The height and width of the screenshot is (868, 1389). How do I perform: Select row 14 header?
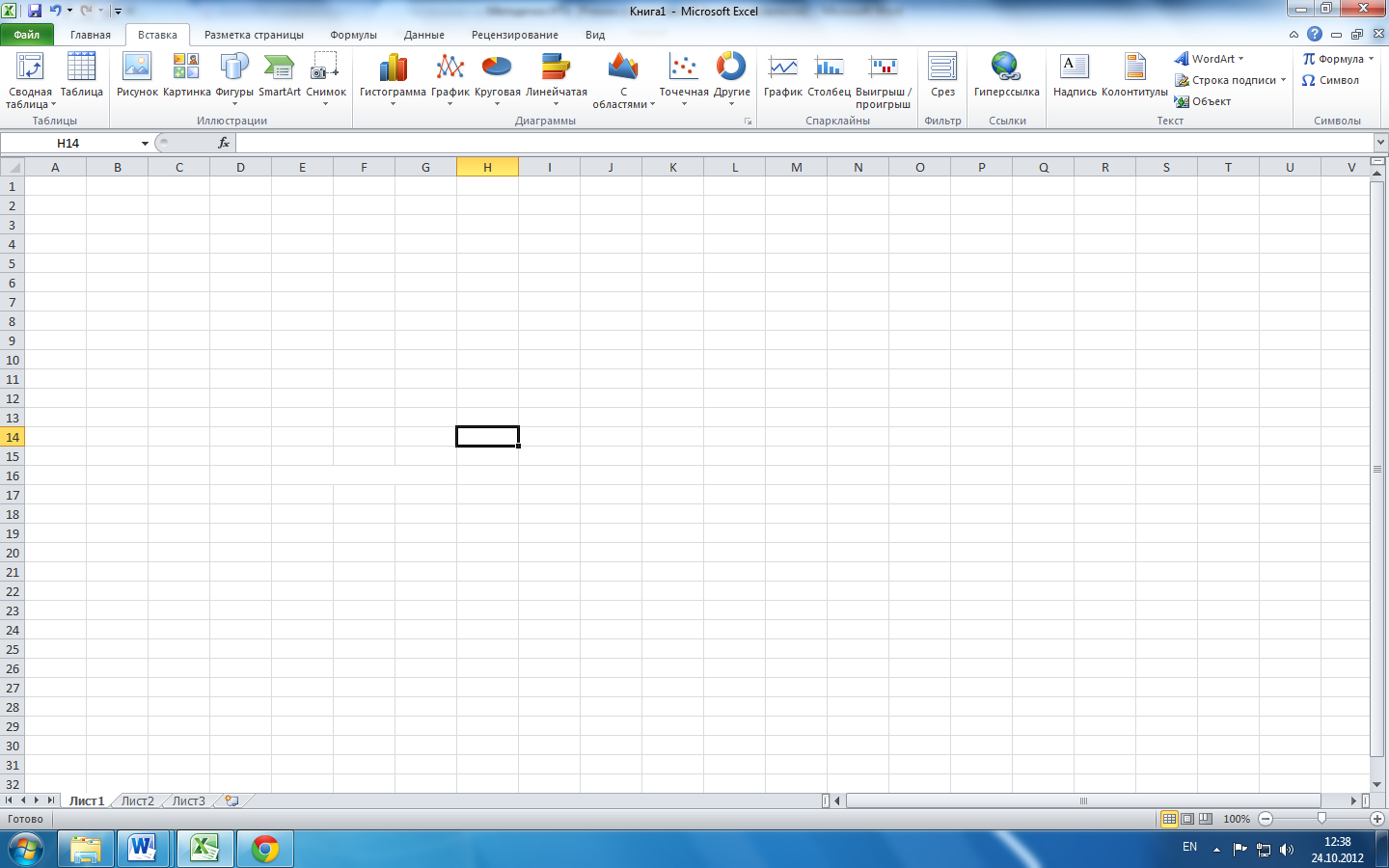click(x=13, y=437)
